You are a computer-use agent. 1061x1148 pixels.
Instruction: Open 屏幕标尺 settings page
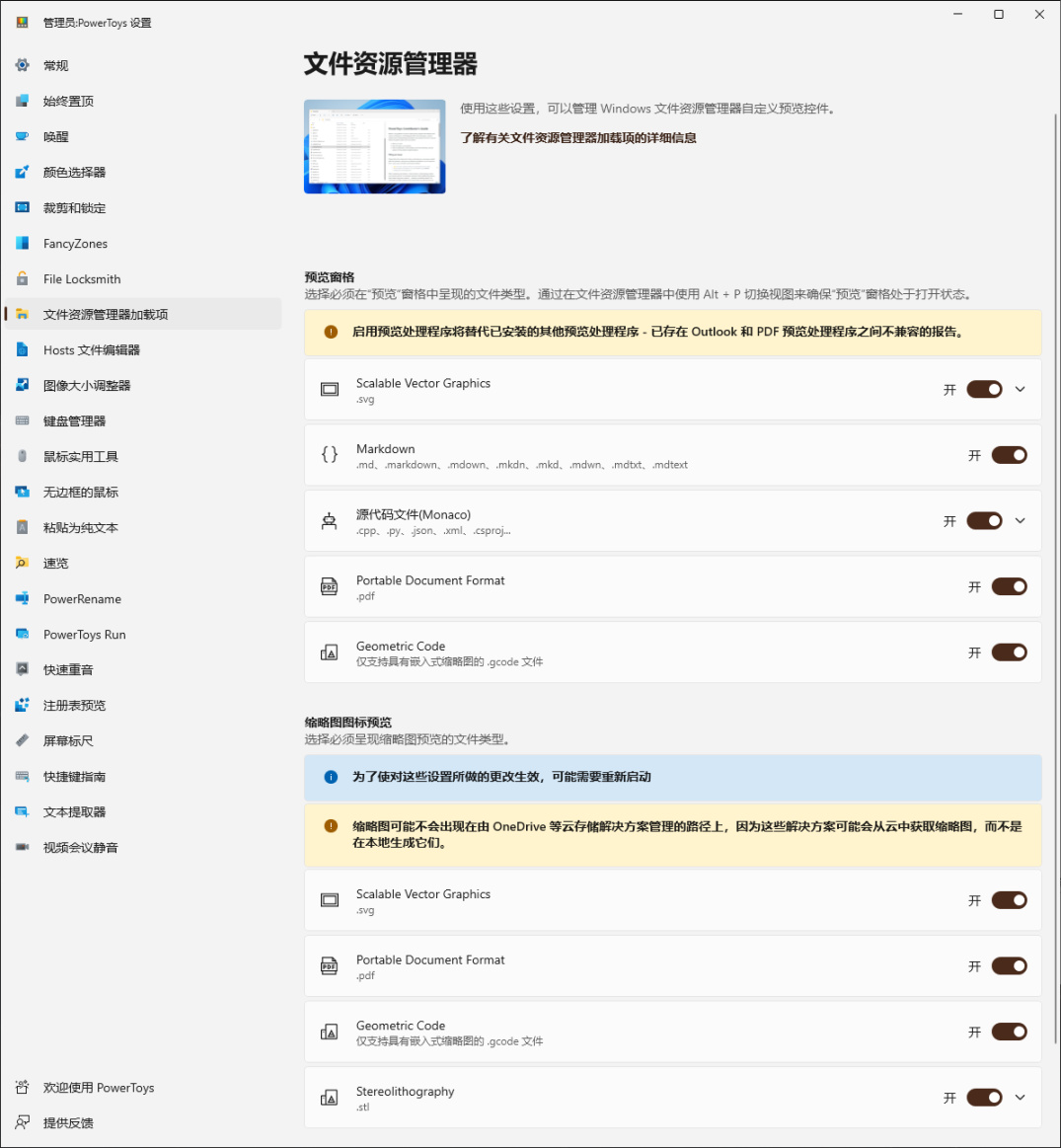pyautogui.click(x=143, y=741)
